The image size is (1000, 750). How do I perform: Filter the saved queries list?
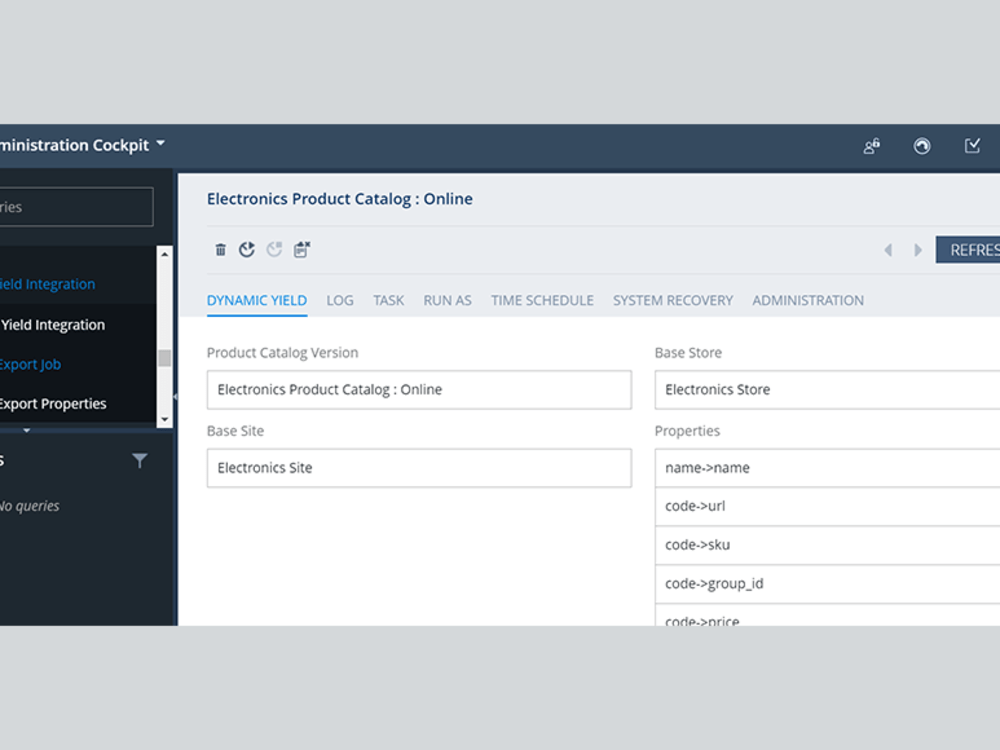click(140, 460)
